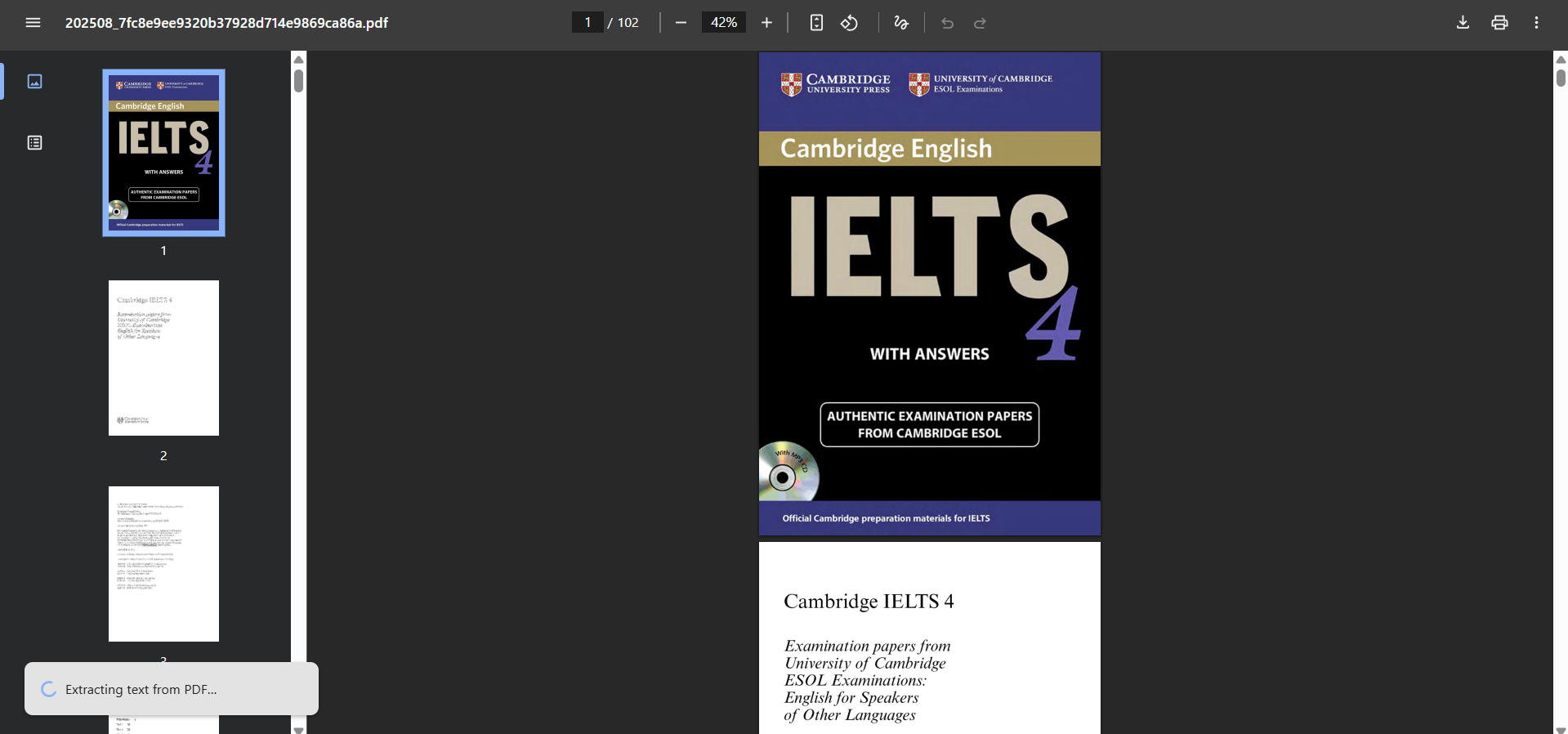Click the document scrollbar down arrow

coord(1561,729)
